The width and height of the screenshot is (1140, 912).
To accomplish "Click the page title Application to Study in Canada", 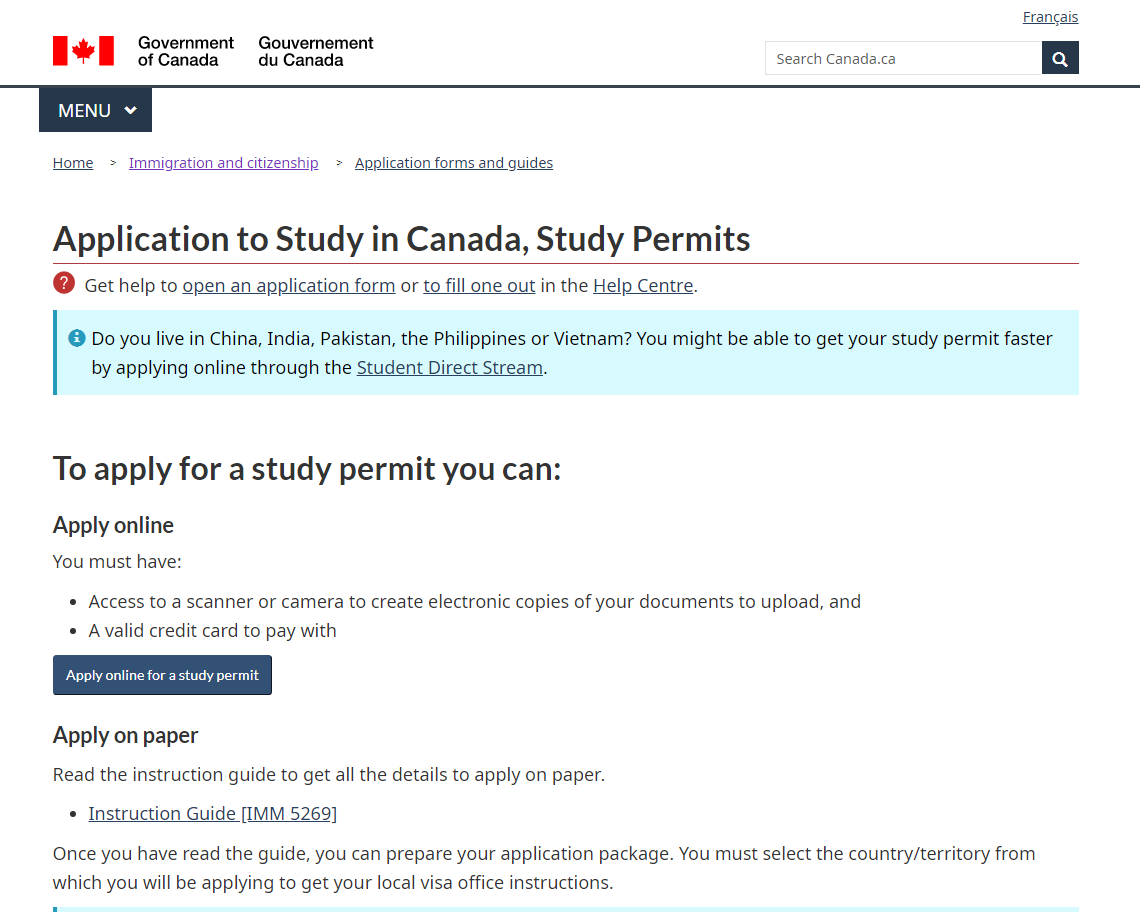I will [401, 239].
